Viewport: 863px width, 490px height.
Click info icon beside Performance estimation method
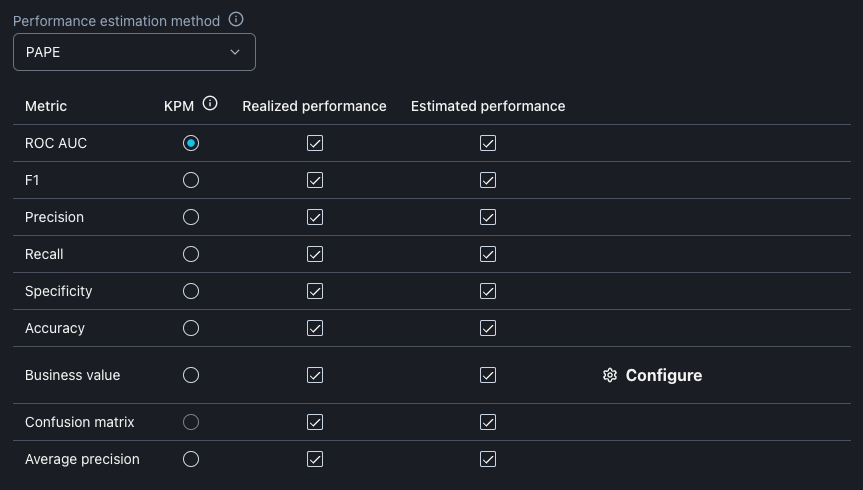click(x=236, y=20)
